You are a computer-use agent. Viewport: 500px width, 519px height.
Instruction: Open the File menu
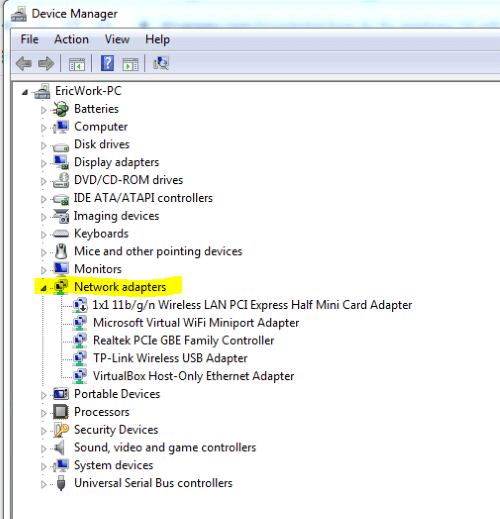point(29,39)
